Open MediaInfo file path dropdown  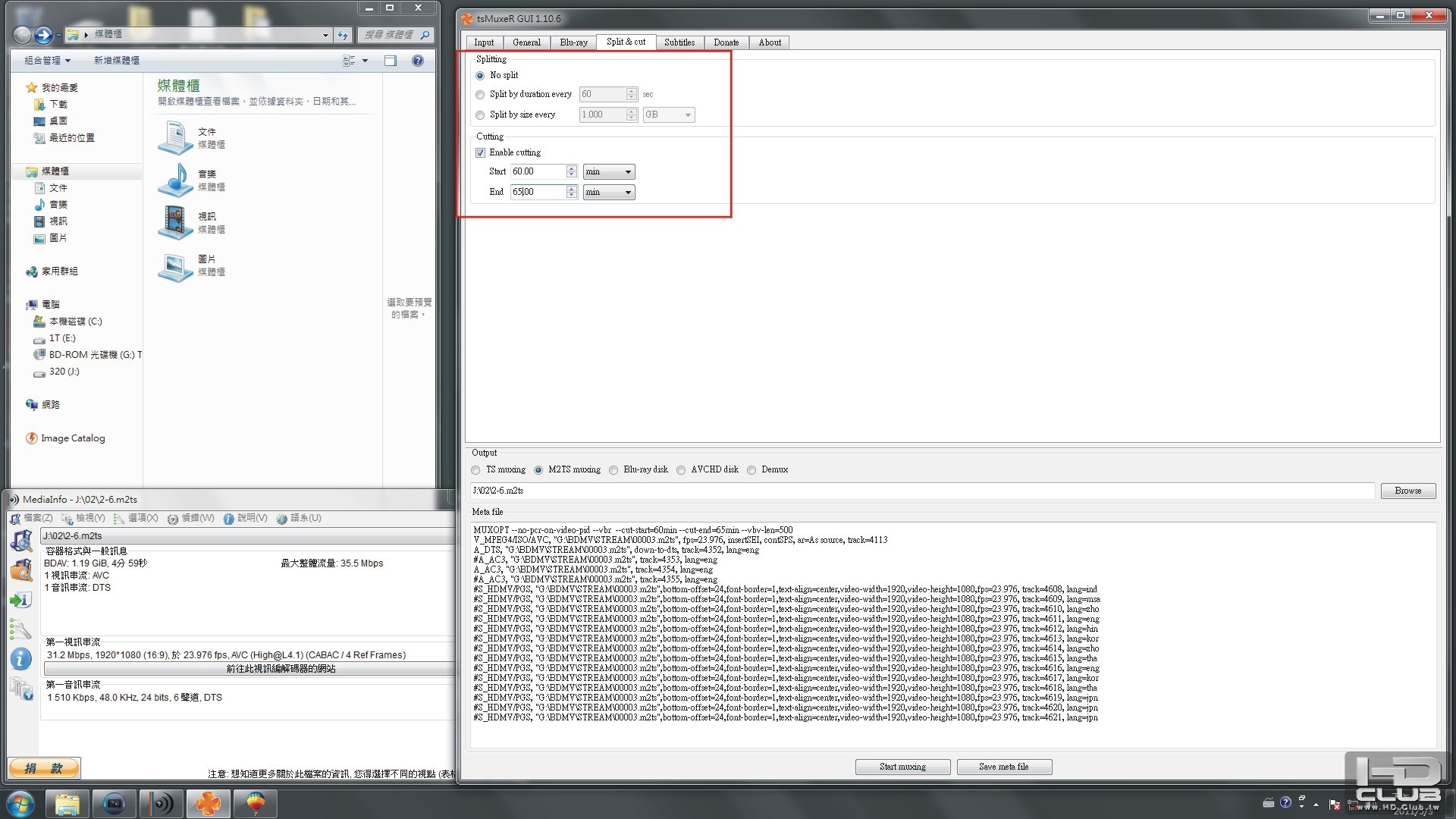(x=247, y=536)
